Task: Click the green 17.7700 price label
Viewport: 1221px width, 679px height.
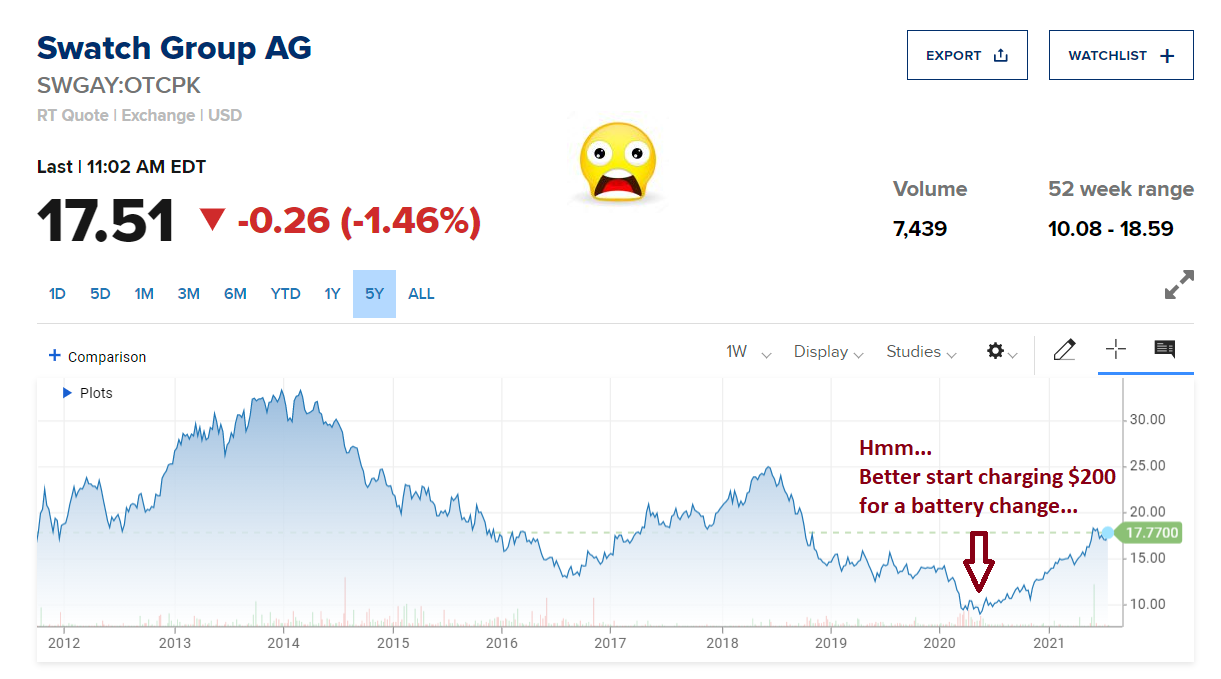Action: coord(1152,533)
